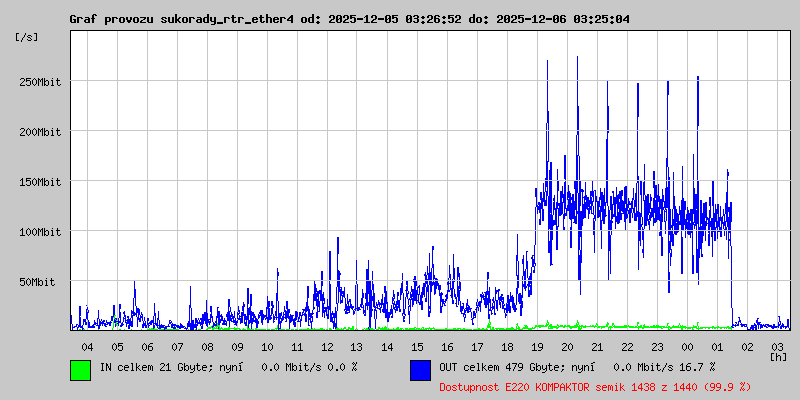Screen dimensions: 800x400
Task: Click hour label '15' on time axis
Action: click(417, 347)
